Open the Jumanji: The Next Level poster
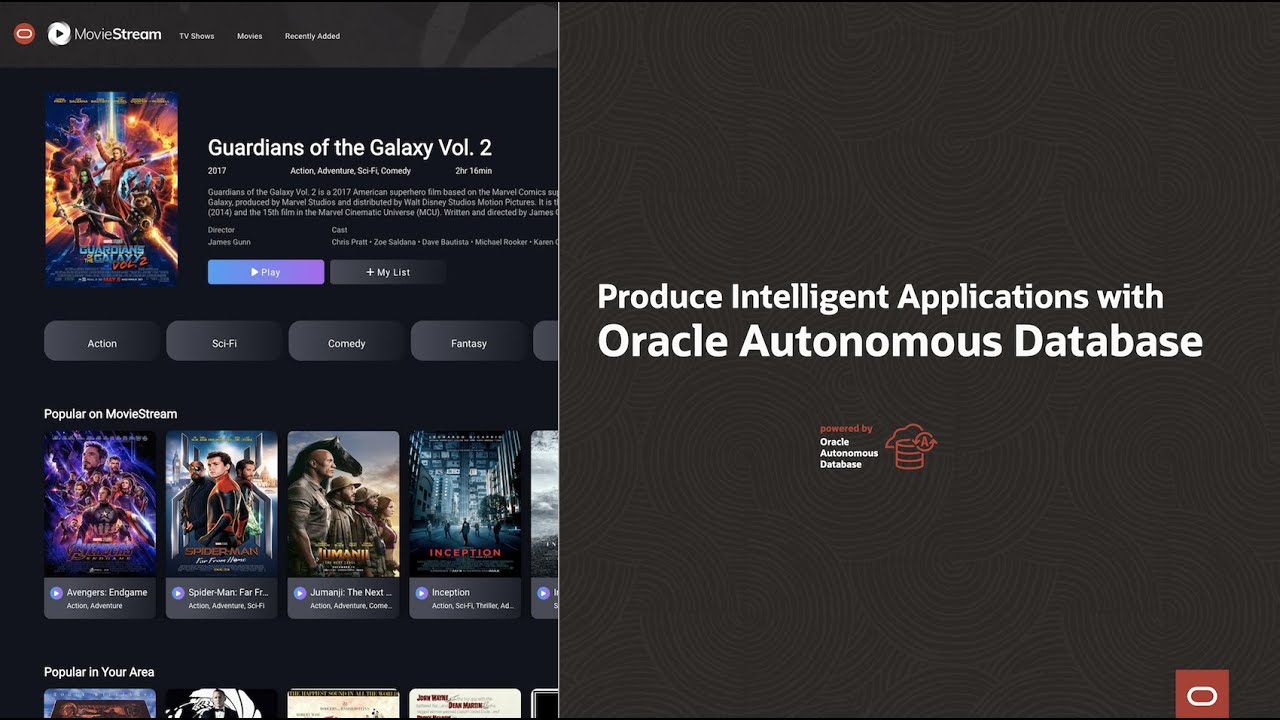This screenshot has width=1280, height=720. coord(343,504)
